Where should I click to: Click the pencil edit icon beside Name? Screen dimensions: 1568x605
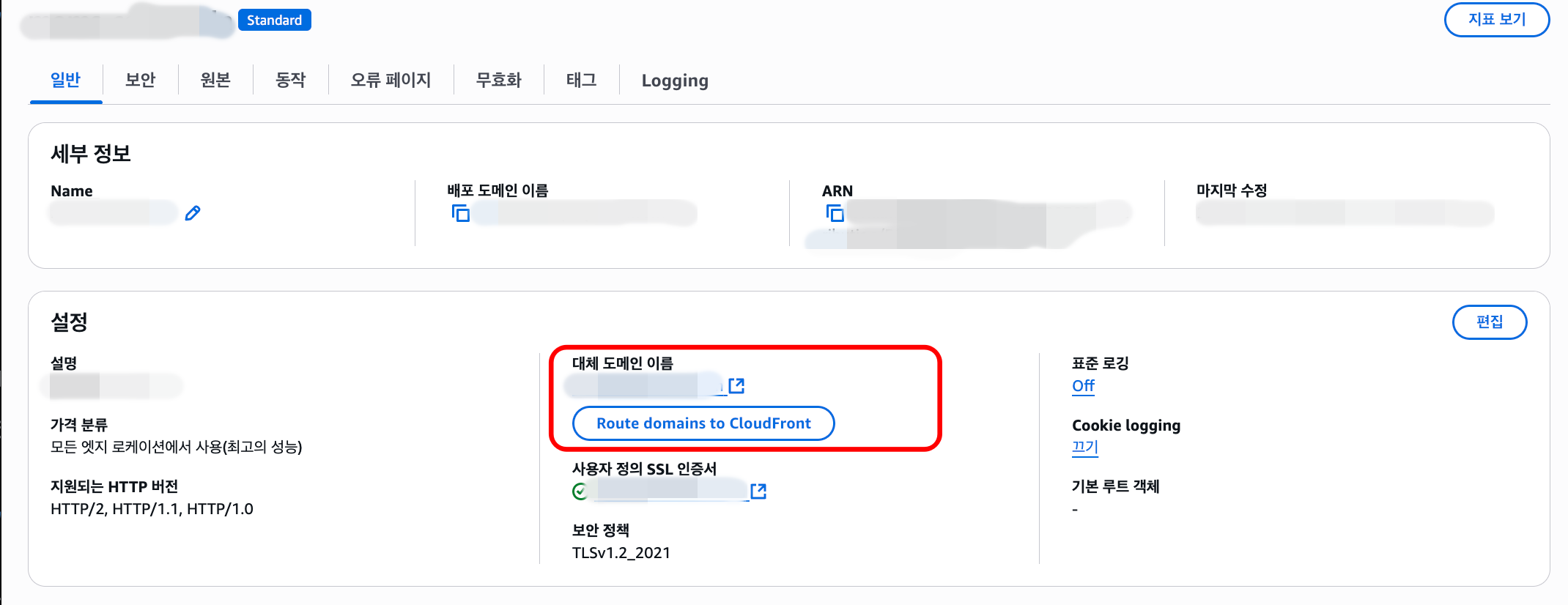[x=193, y=213]
